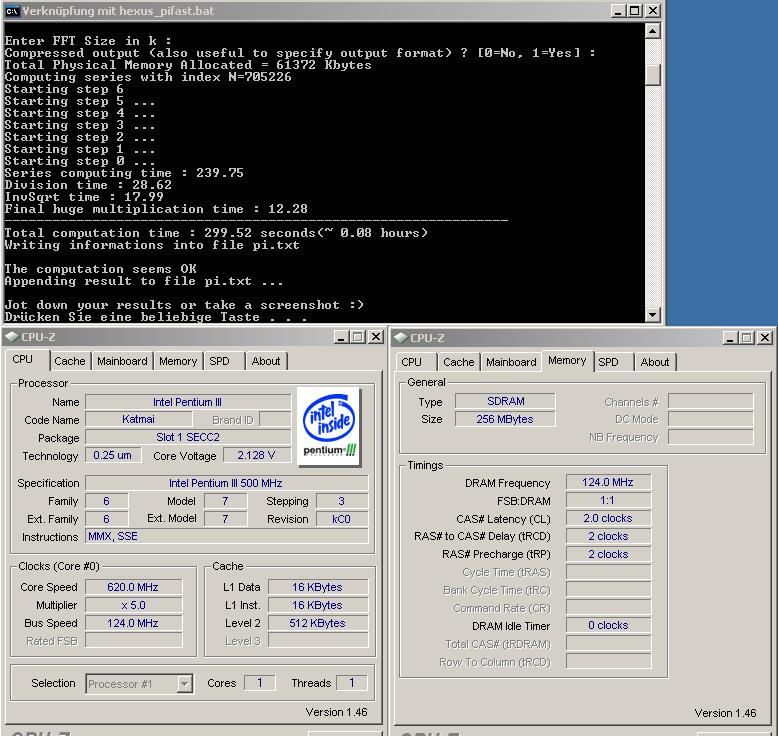Click the DRAM Idle Timer value 0 clocks
The image size is (778, 736).
click(608, 625)
